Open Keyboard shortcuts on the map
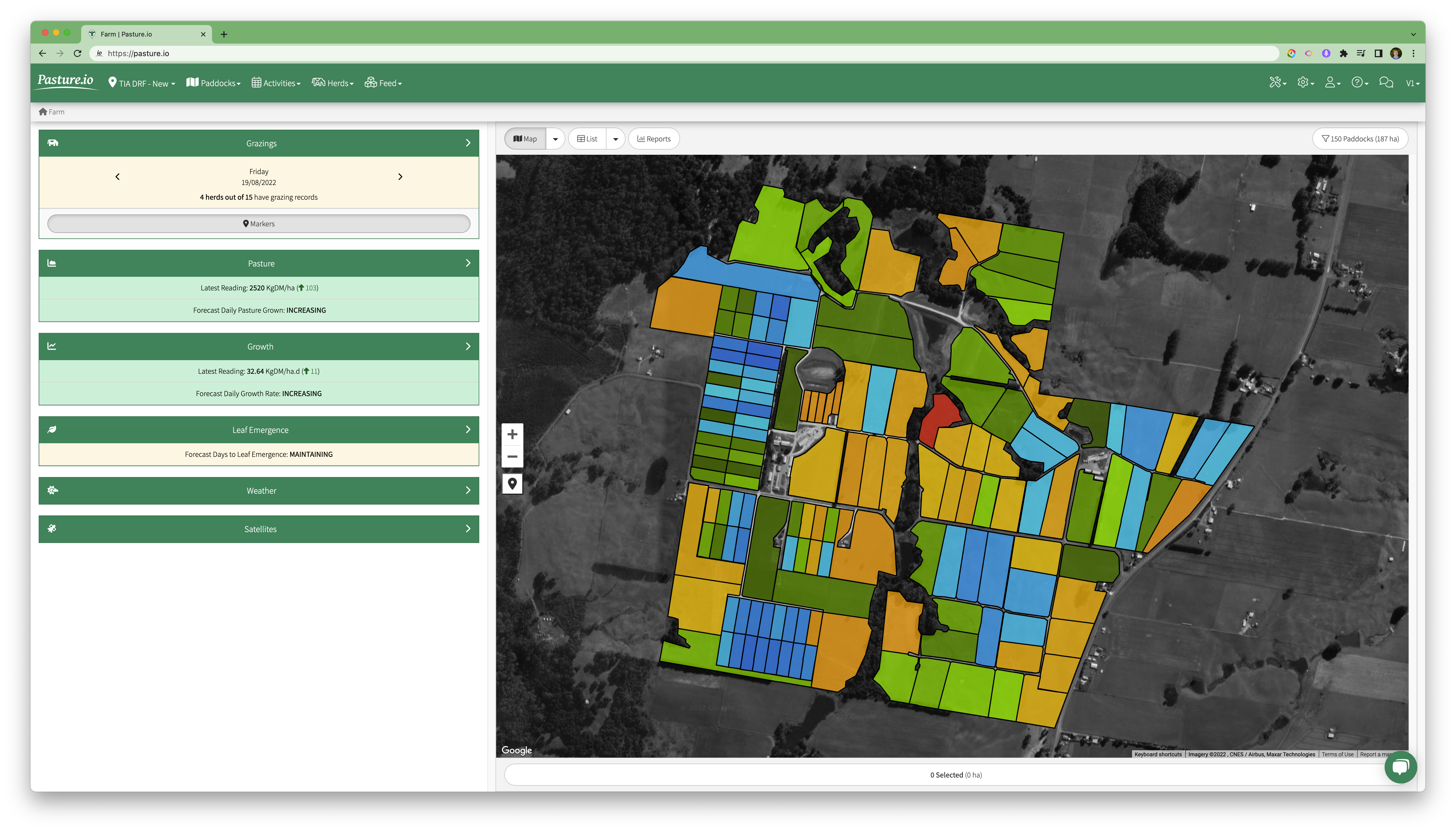Image resolution: width=1456 pixels, height=832 pixels. [1158, 754]
